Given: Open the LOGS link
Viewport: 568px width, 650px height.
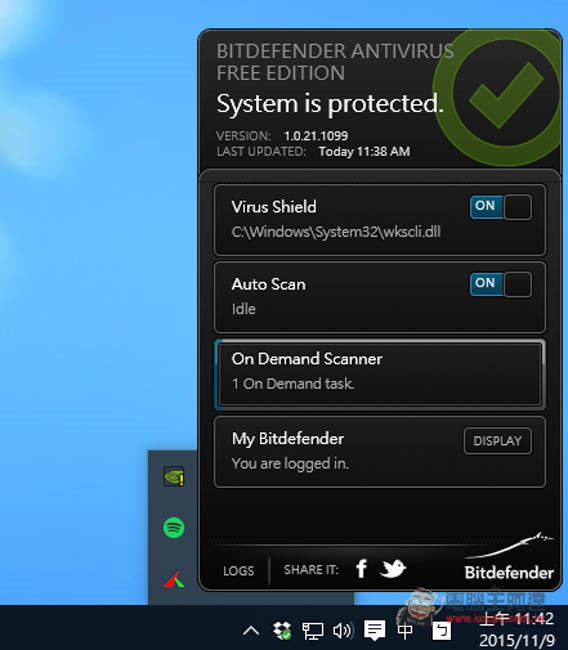Looking at the screenshot, I should [238, 571].
